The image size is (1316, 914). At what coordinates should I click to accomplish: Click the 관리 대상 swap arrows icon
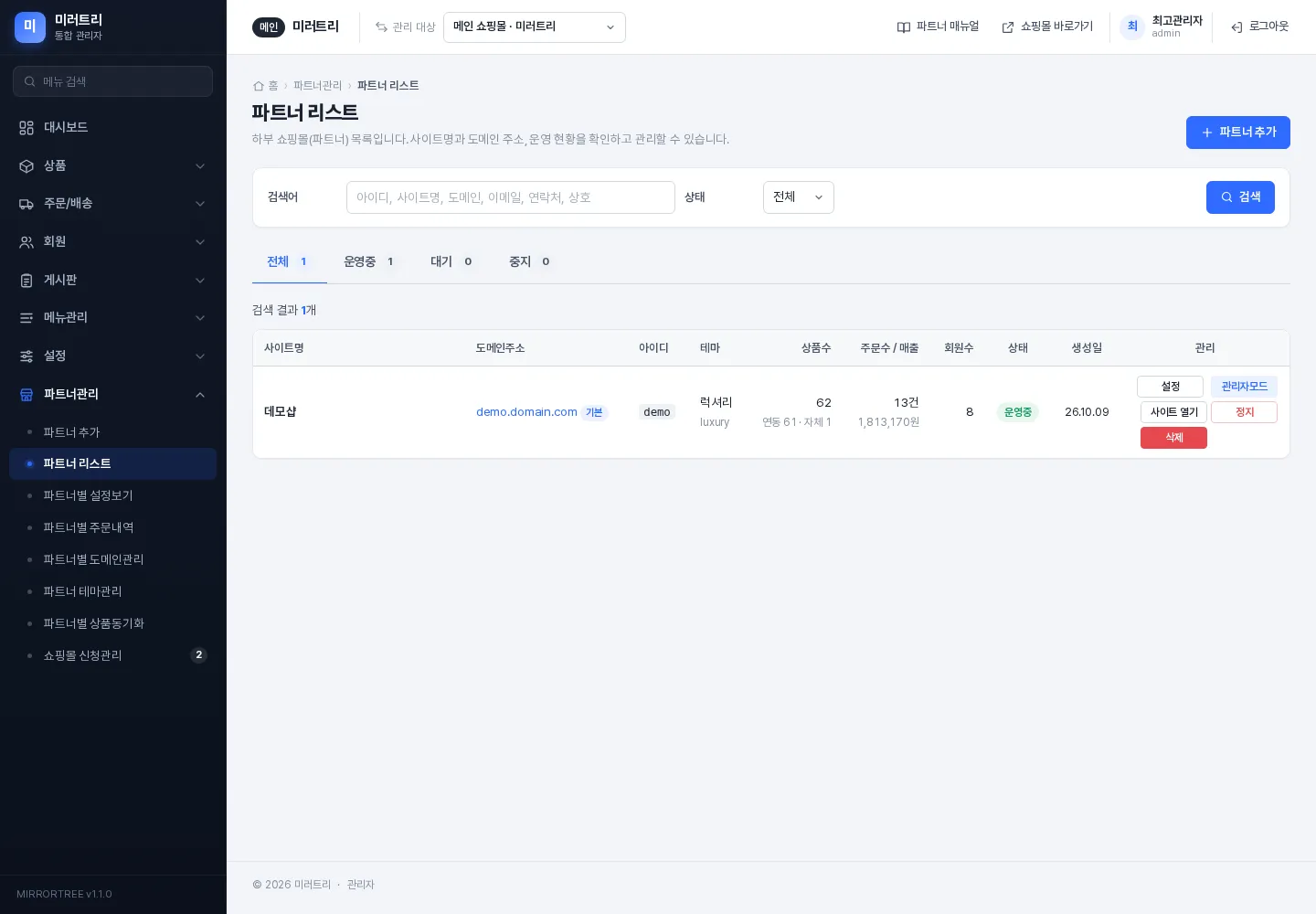point(381,27)
